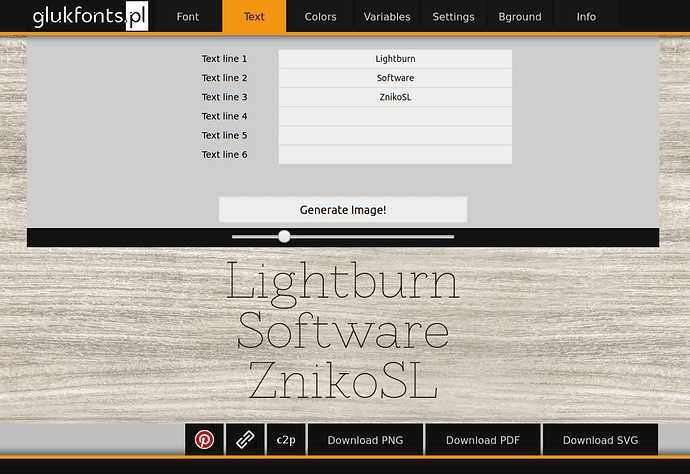
Task: Click the 'Text line 4' label
Action: click(224, 116)
